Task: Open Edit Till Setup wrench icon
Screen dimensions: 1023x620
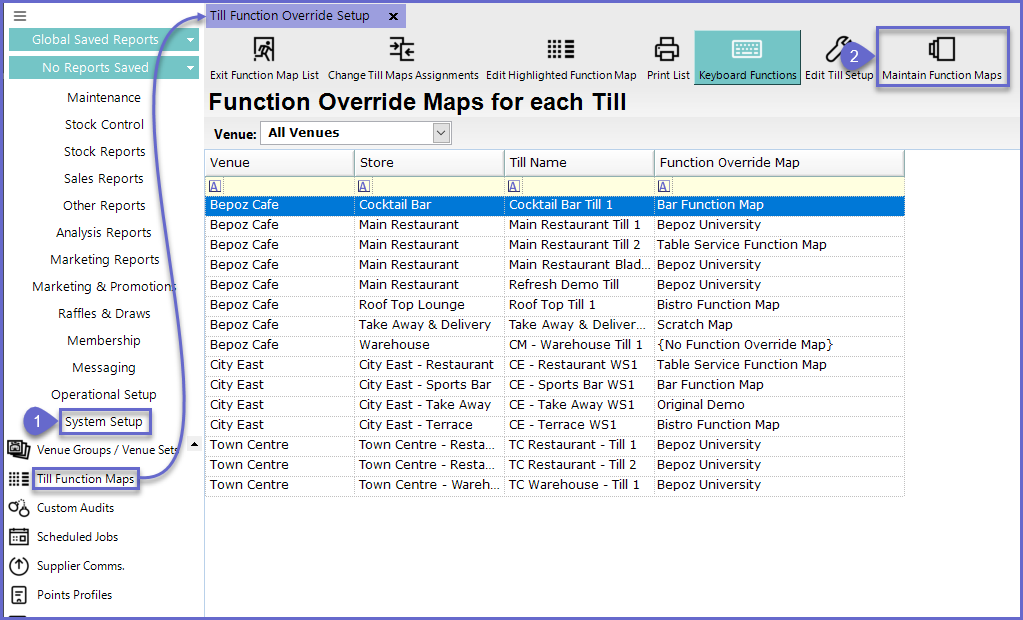Action: (838, 50)
